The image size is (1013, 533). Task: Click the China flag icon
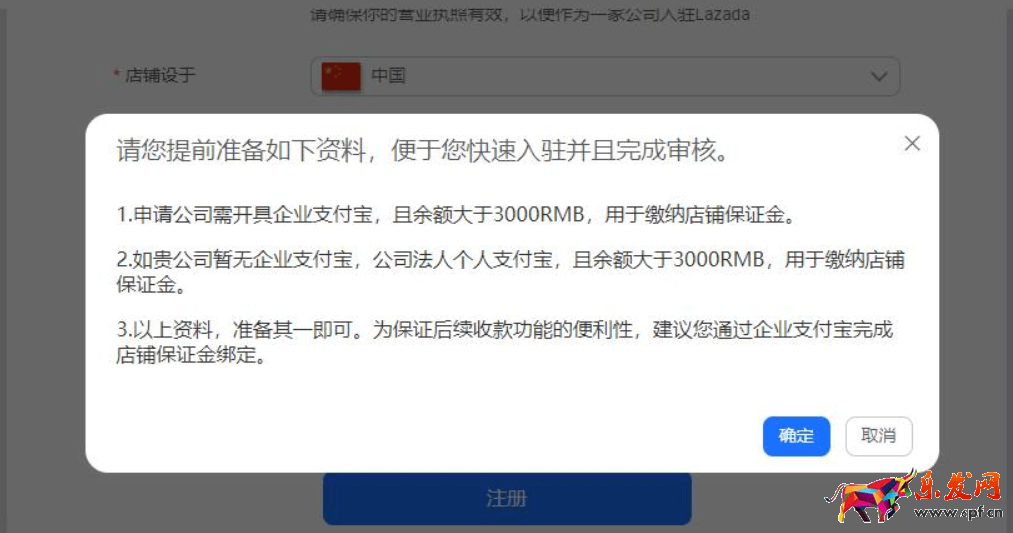(x=341, y=76)
